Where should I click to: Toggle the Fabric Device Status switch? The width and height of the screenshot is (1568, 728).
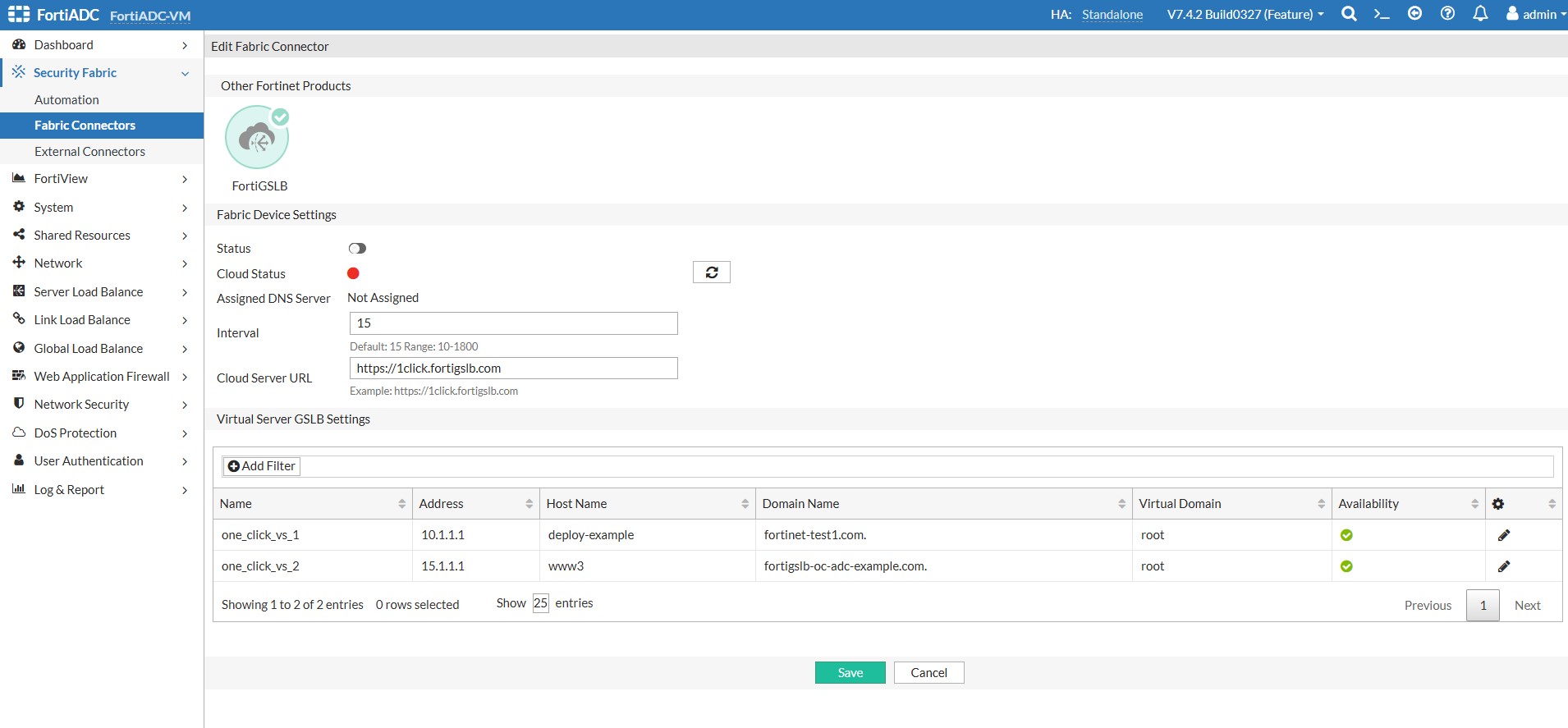pyautogui.click(x=357, y=249)
